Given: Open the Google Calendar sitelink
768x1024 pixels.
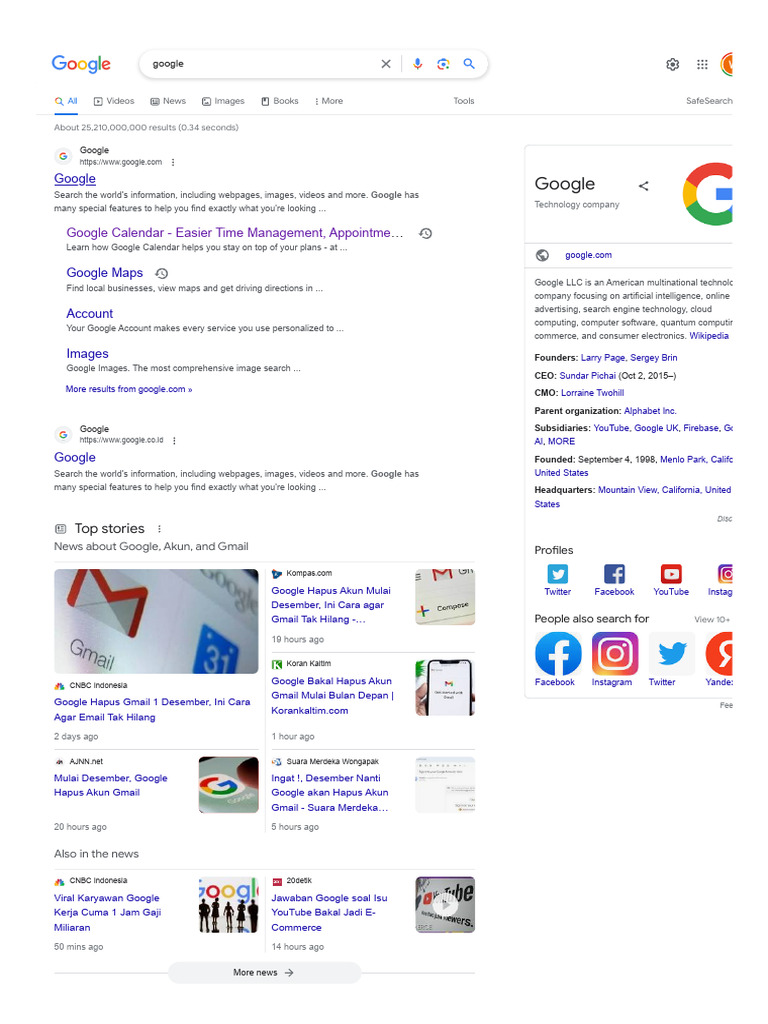Looking at the screenshot, I should click(x=235, y=232).
